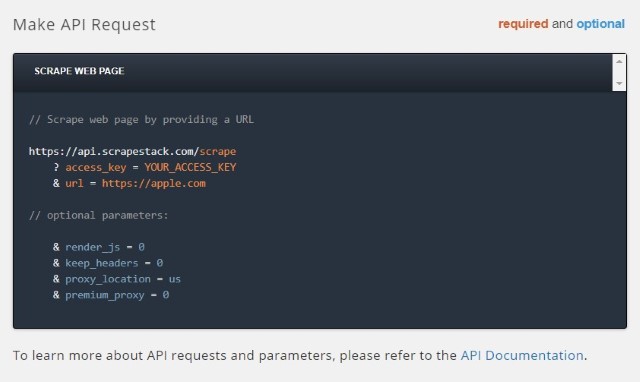
Task: Click the 'us' proxy location value
Action: (x=175, y=279)
